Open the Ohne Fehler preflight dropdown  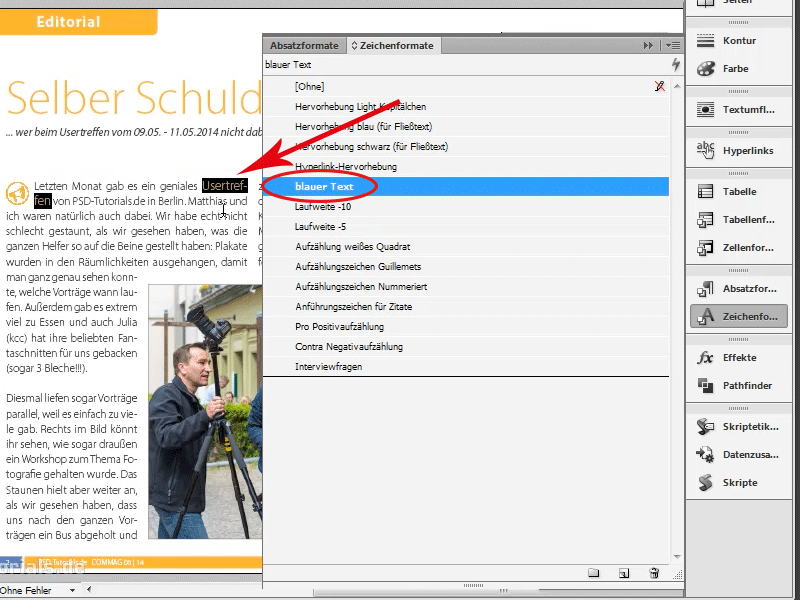72,590
